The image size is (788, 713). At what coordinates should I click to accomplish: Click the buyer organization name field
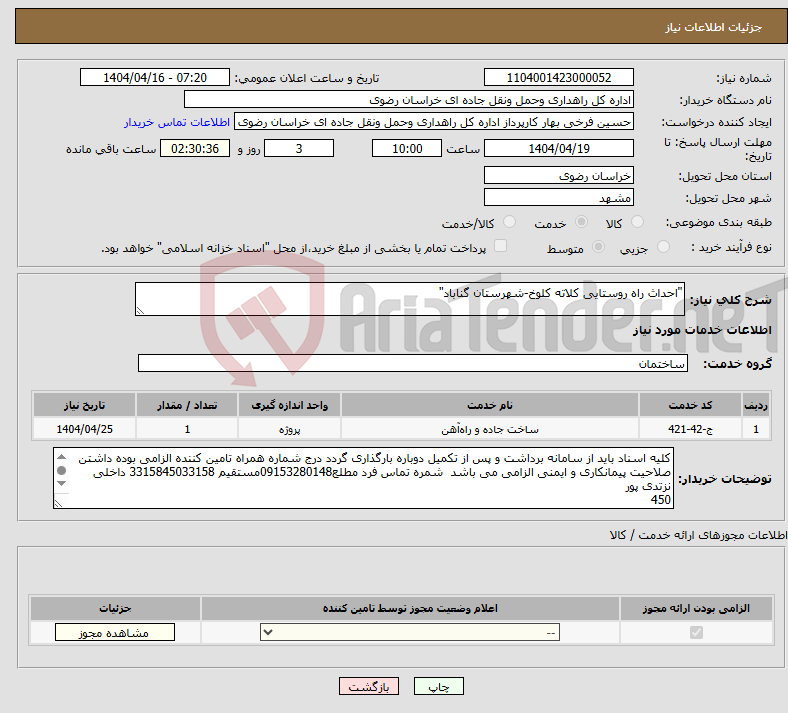pos(409,99)
